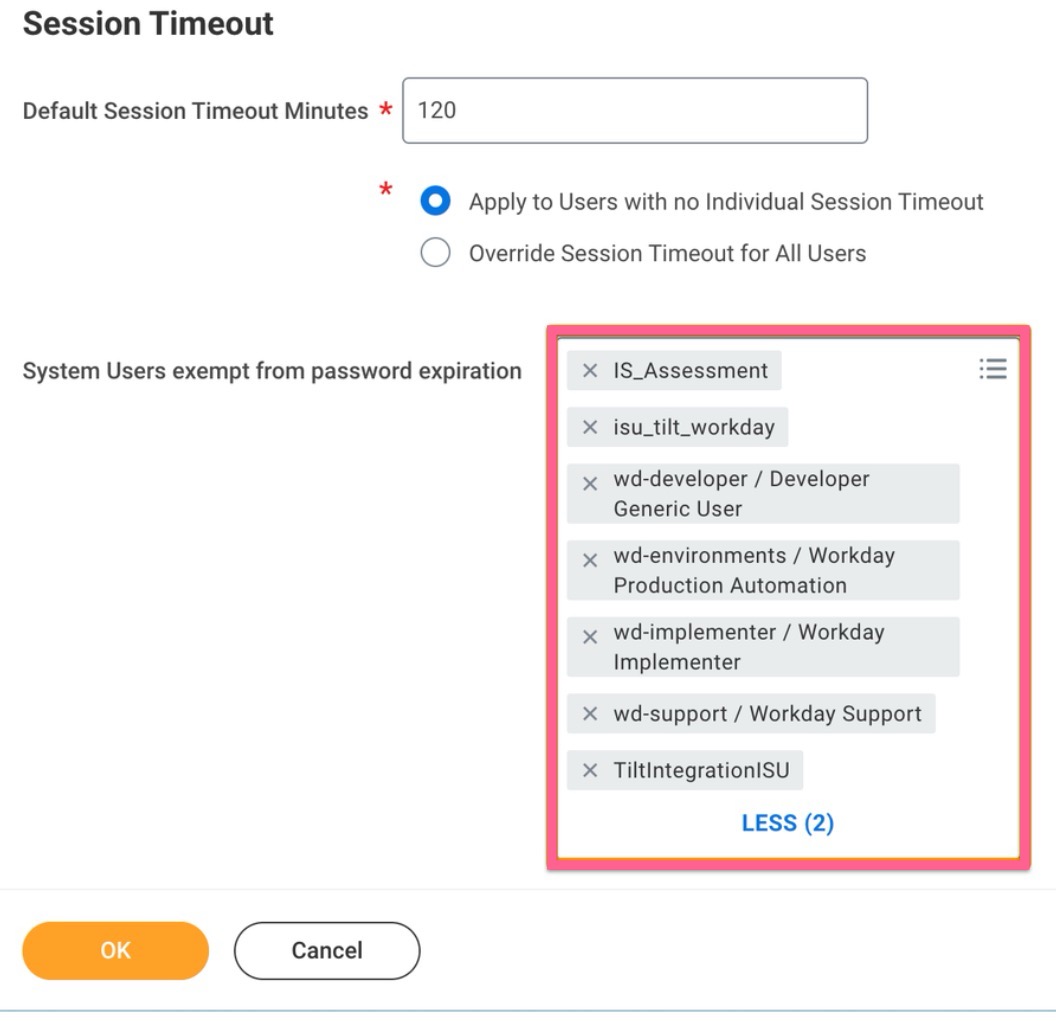Remove wd-environments Production Automation chip

pyautogui.click(x=590, y=560)
